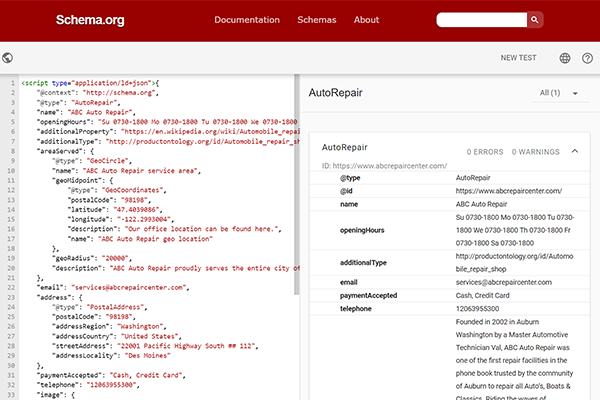Viewport: 600px width, 400px height.
Task: Click the "email" code line
Action: [113, 287]
